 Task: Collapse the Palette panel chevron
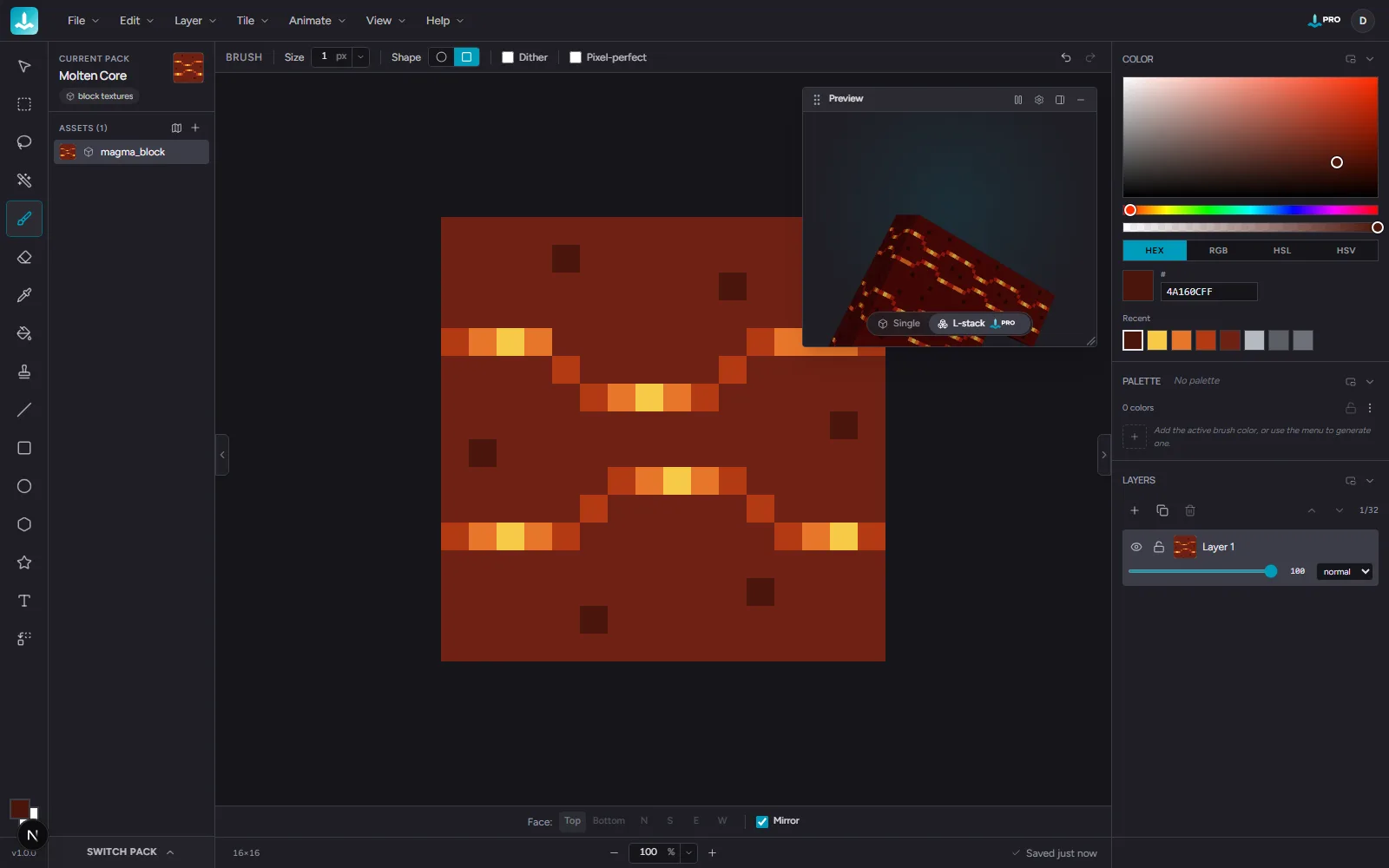pos(1370,382)
